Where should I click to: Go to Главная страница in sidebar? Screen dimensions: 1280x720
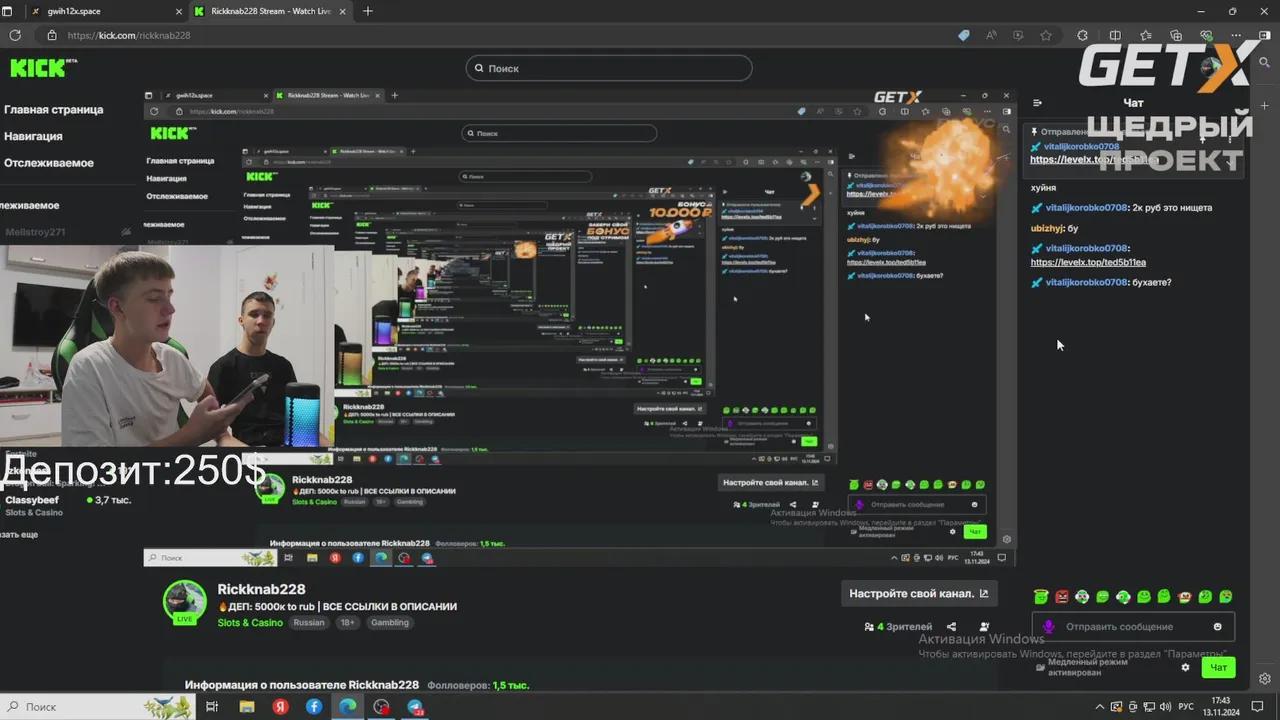pos(54,110)
